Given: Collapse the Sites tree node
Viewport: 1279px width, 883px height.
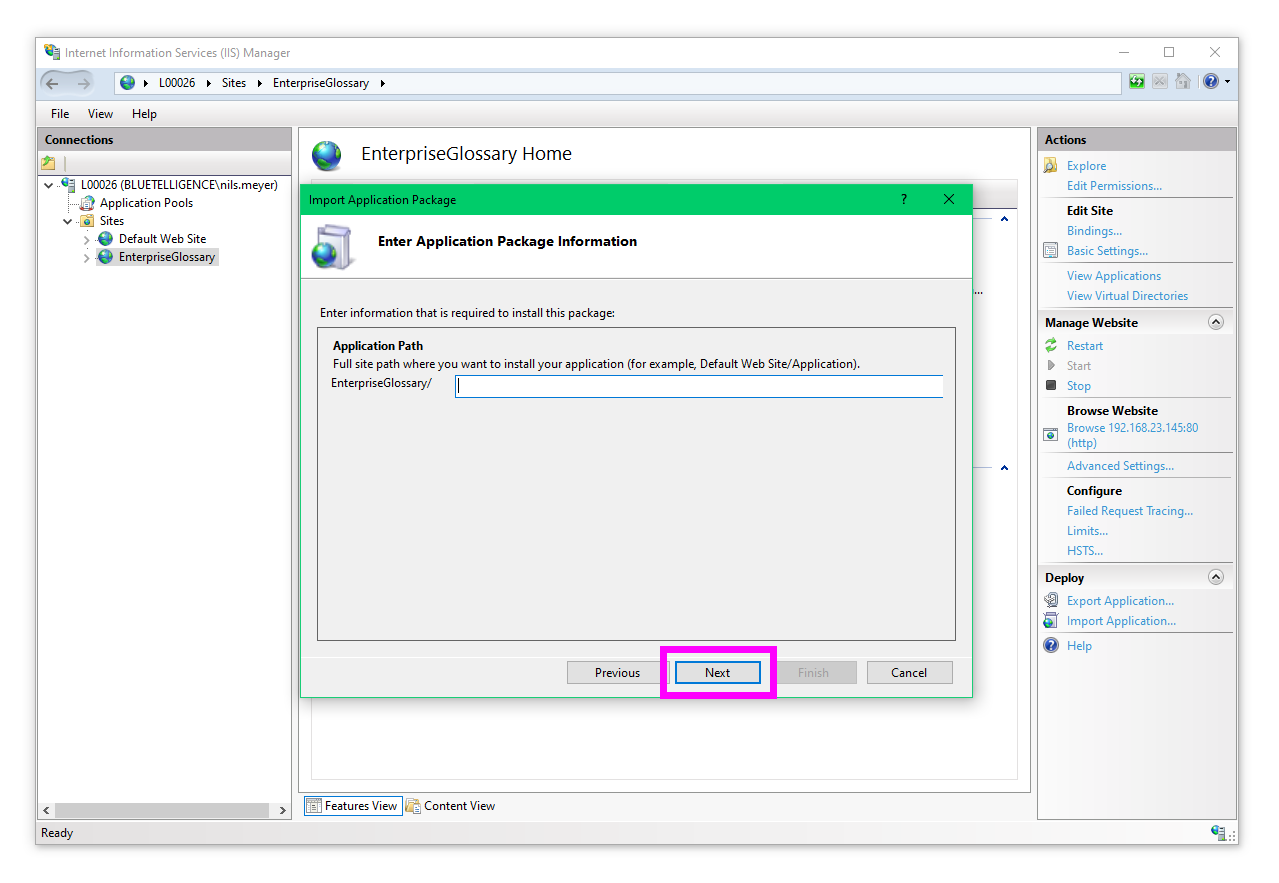Looking at the screenshot, I should point(68,221).
